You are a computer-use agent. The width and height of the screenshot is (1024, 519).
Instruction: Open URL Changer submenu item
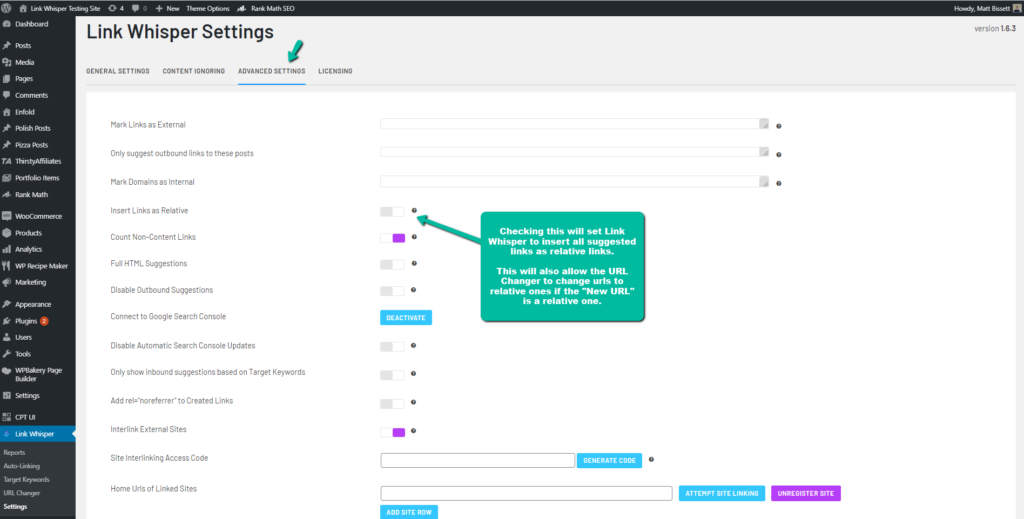(22, 494)
